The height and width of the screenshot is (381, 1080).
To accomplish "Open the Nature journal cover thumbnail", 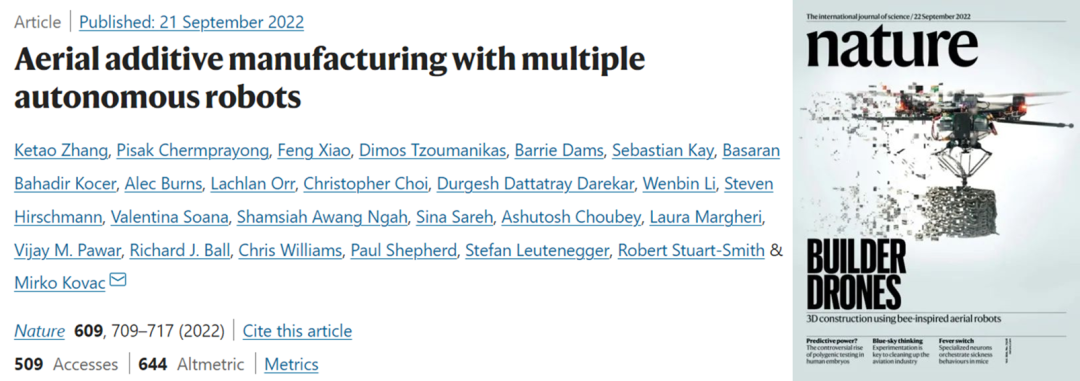I will (x=936, y=190).
